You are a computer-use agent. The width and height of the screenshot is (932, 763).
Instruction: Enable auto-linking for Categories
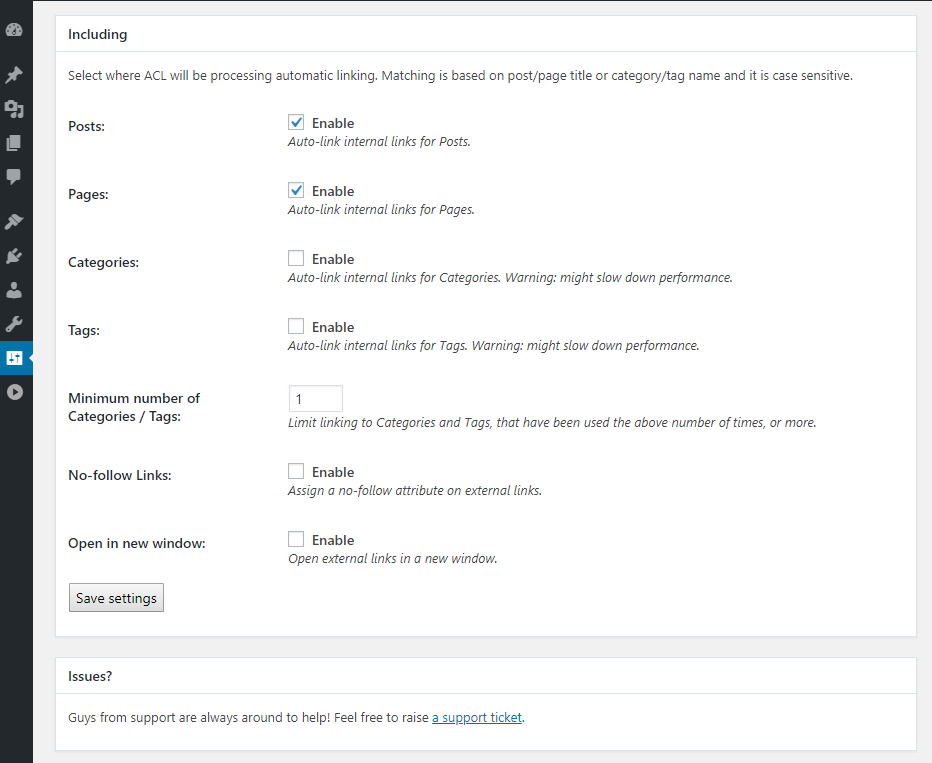click(296, 259)
